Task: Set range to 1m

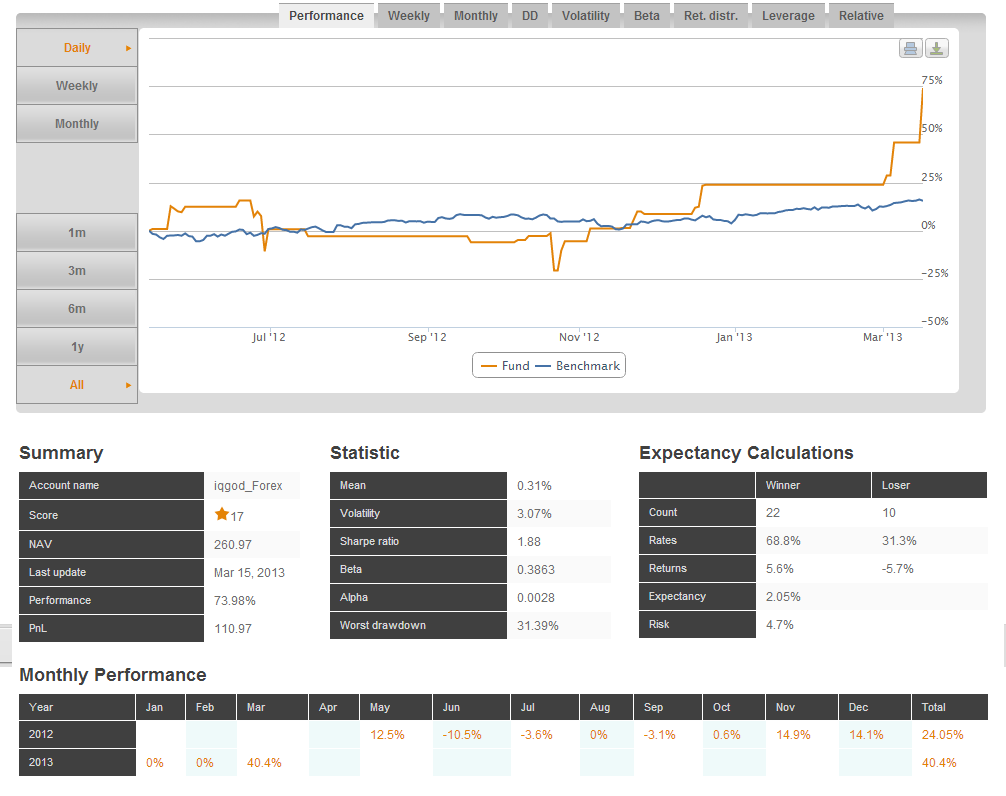Action: [x=77, y=233]
